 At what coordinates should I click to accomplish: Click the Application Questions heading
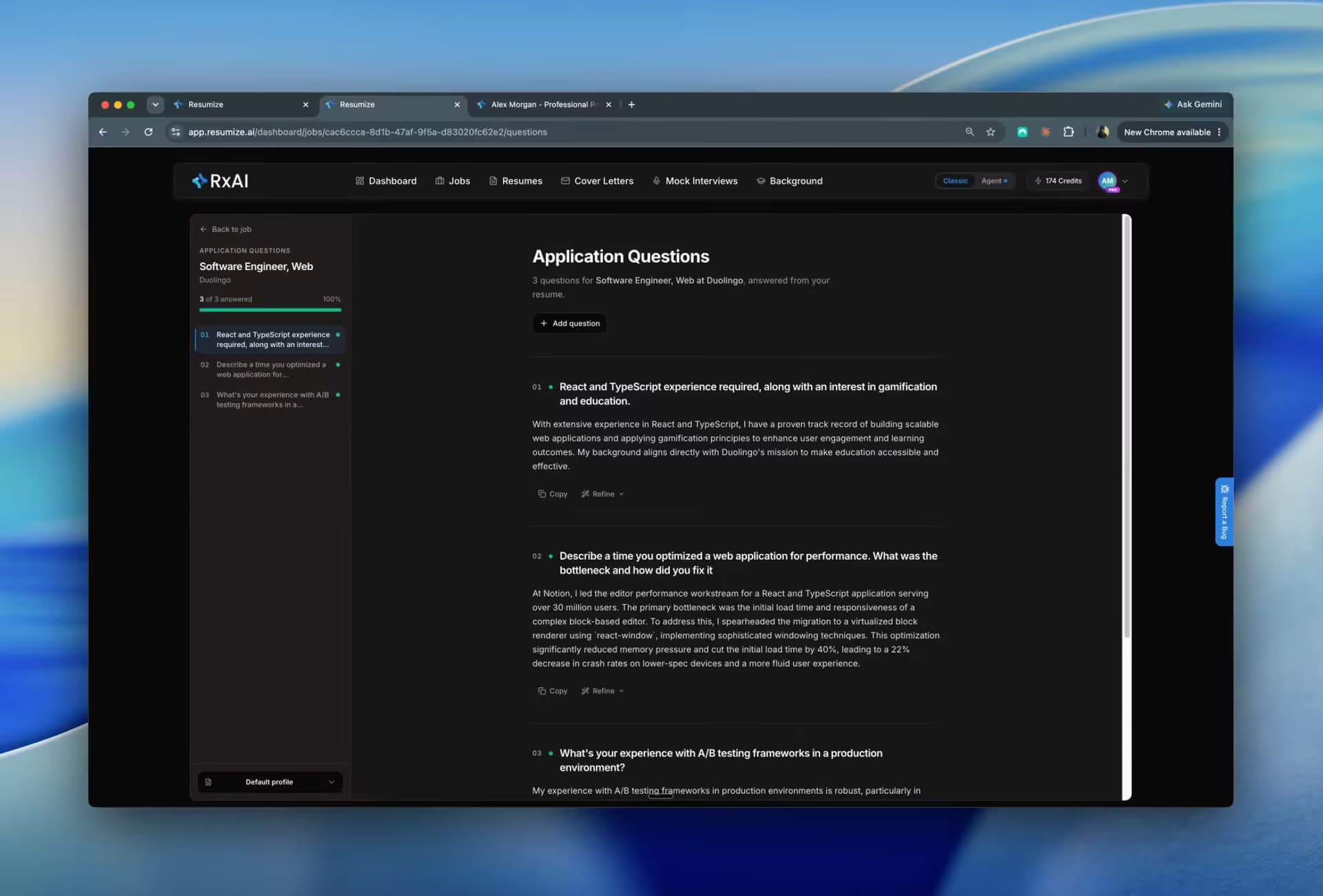point(620,256)
